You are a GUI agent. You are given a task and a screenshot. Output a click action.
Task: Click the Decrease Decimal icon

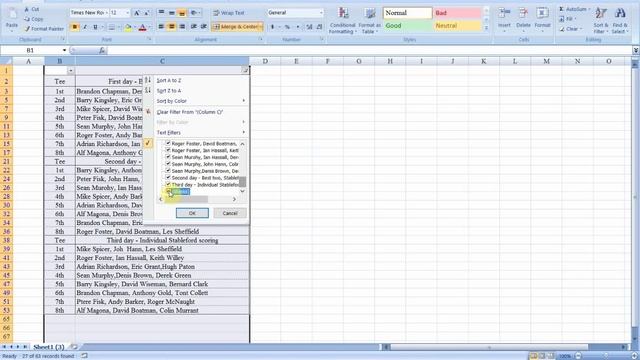click(x=319, y=27)
